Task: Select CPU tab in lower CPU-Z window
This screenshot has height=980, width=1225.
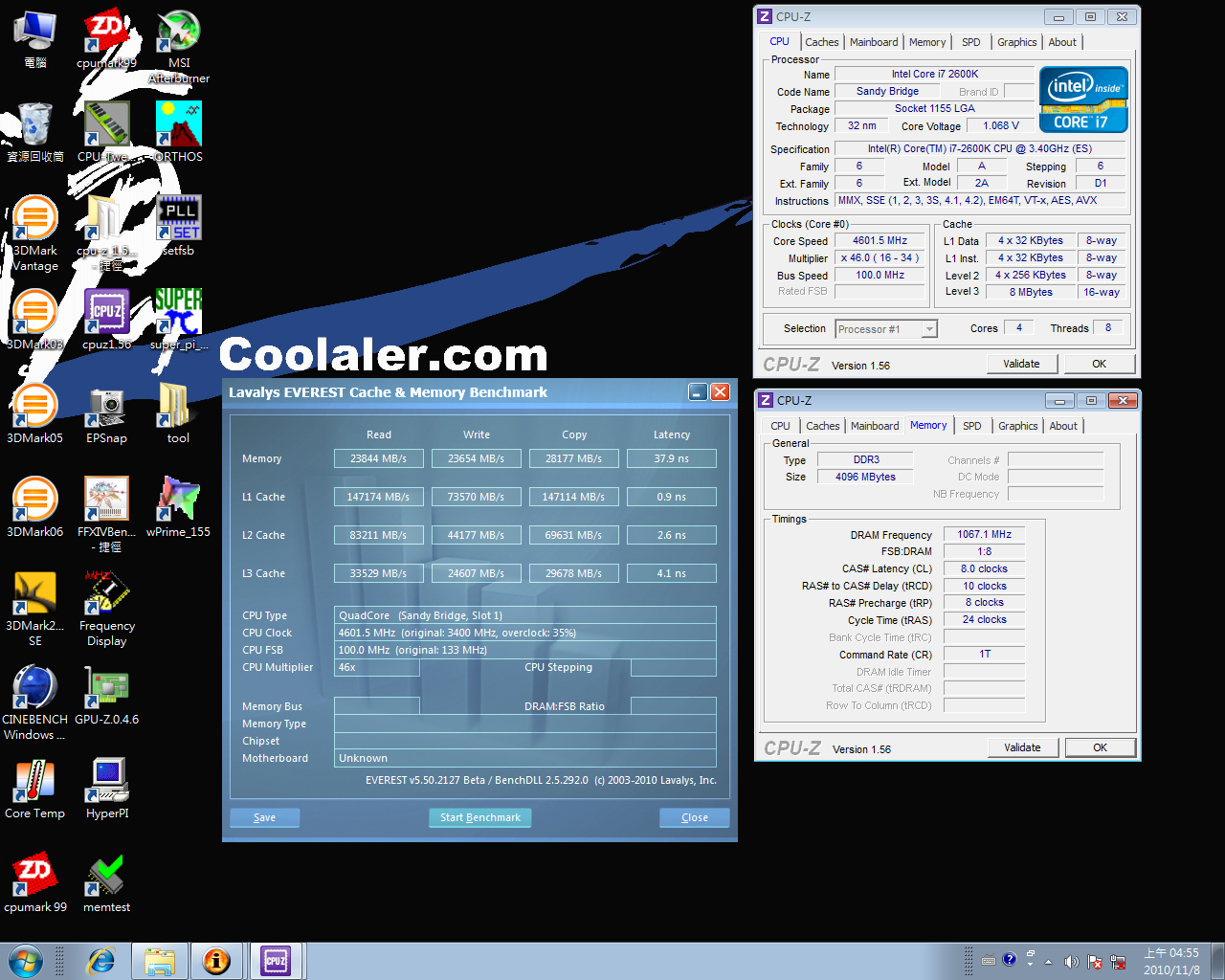Action: (x=780, y=426)
